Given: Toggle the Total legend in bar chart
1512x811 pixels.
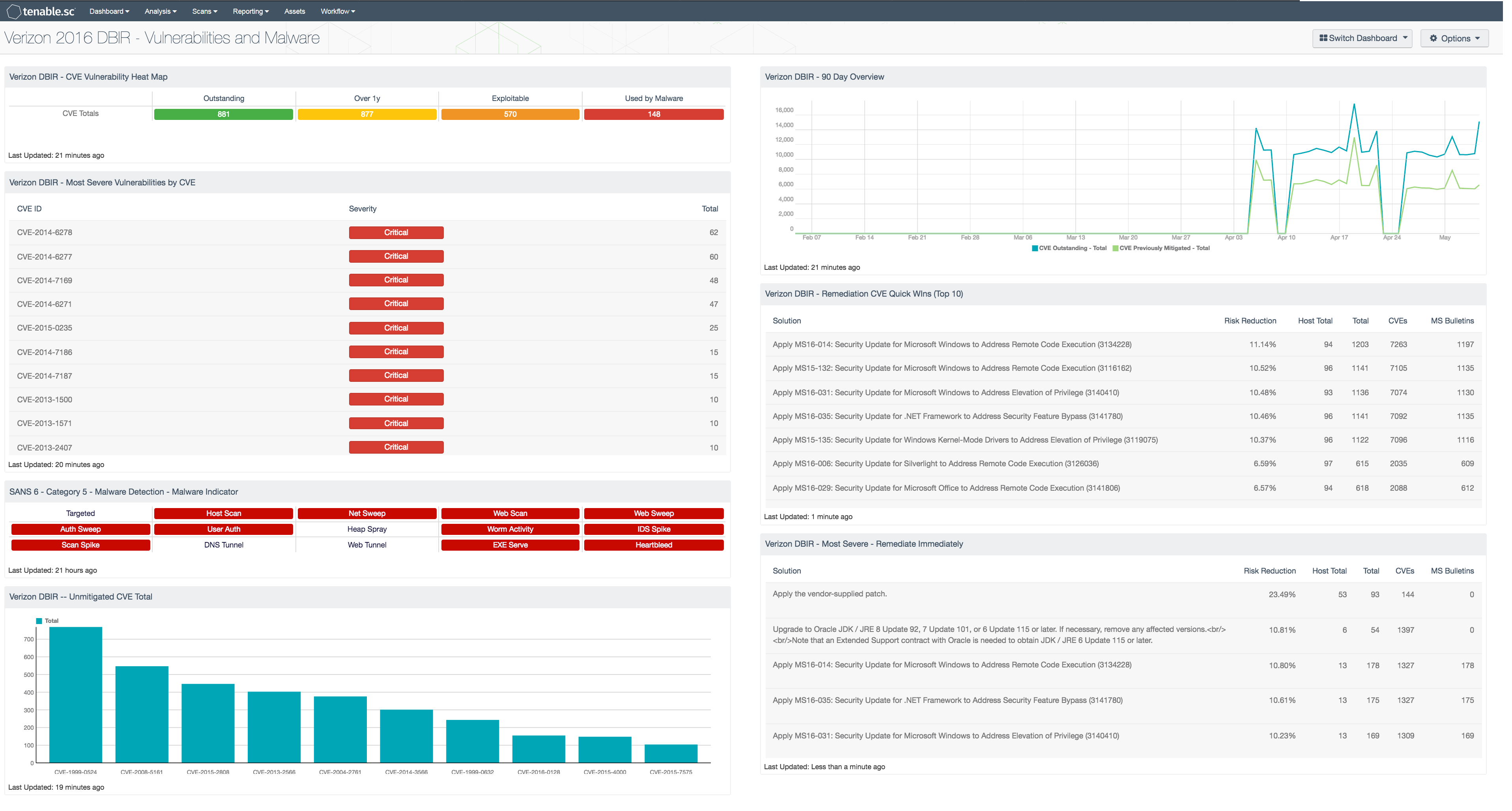Looking at the screenshot, I should click(47, 621).
